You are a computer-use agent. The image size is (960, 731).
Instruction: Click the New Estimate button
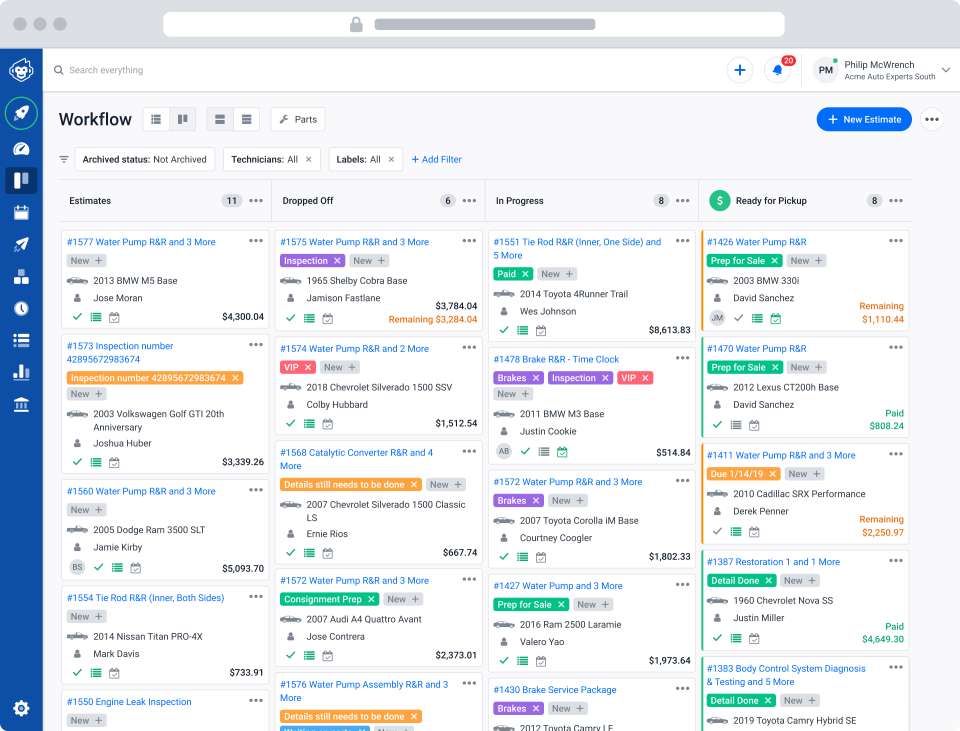click(864, 119)
